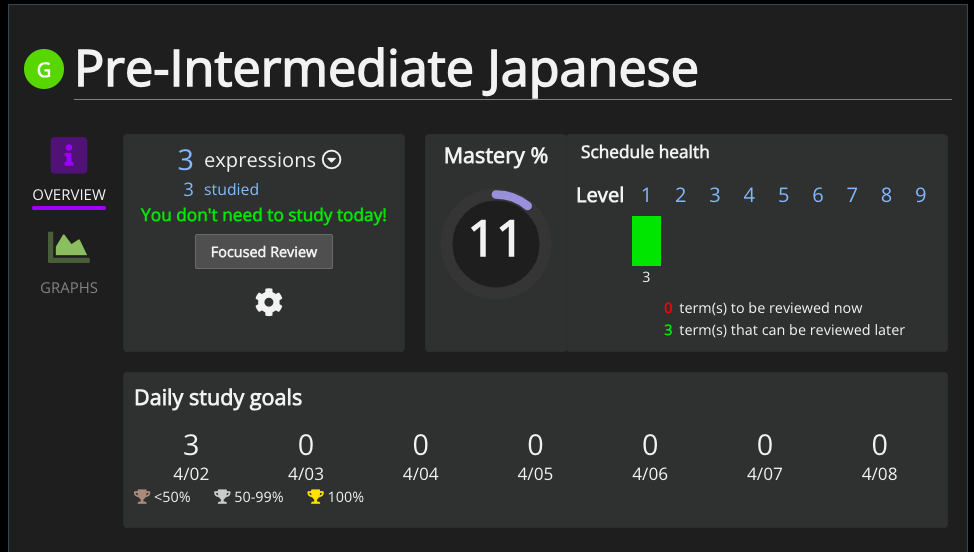Select Level 9 in Schedule health
The width and height of the screenshot is (974, 552).
(920, 195)
